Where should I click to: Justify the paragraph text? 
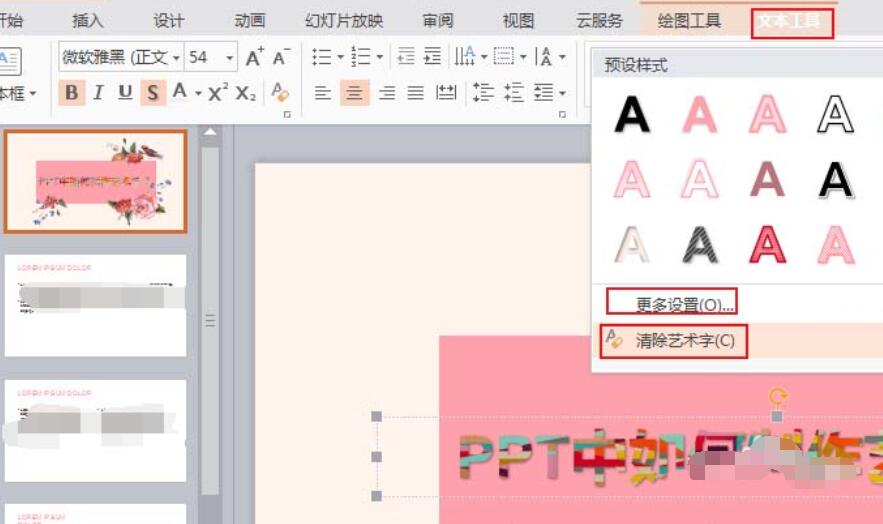tap(415, 93)
